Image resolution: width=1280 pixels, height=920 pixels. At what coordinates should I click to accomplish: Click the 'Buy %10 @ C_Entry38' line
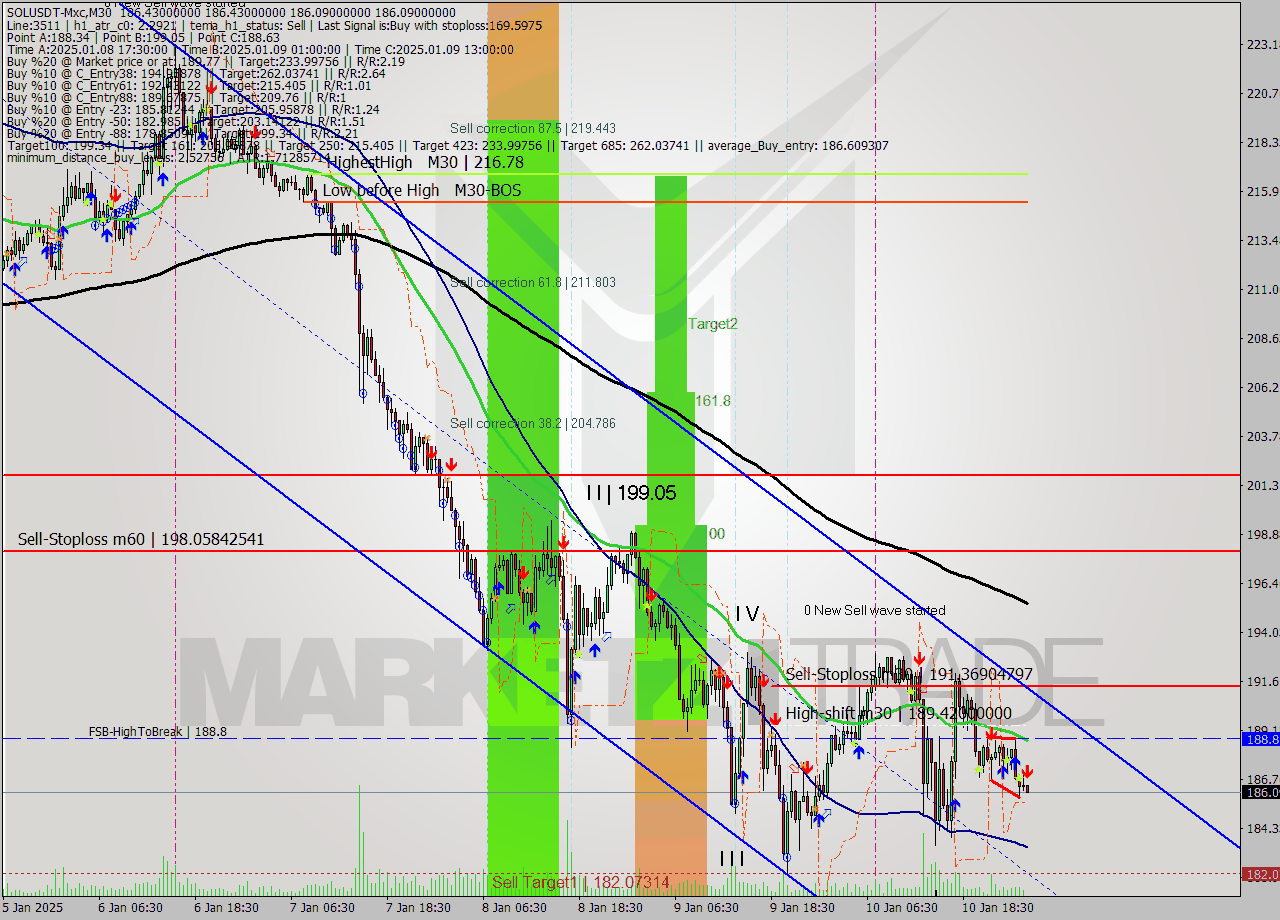[x=195, y=73]
